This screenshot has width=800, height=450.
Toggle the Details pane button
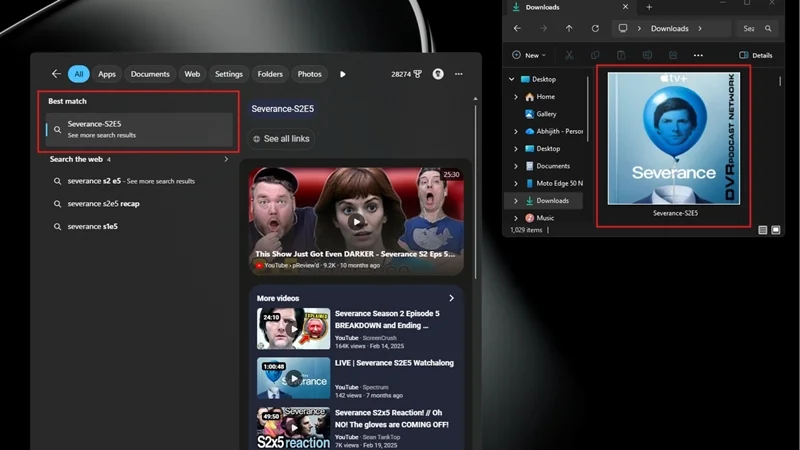756,55
